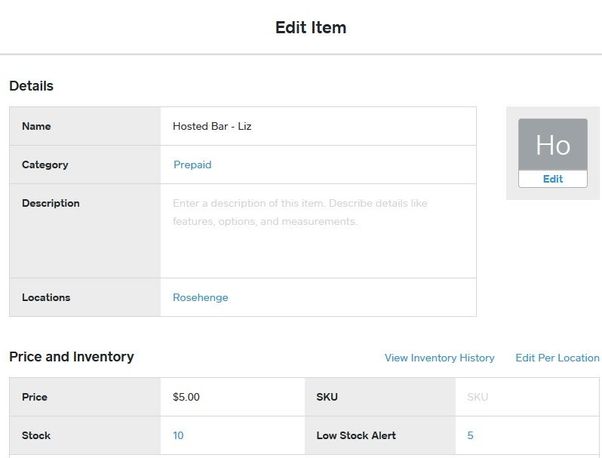Click Edit Per Location link

pyautogui.click(x=557, y=358)
